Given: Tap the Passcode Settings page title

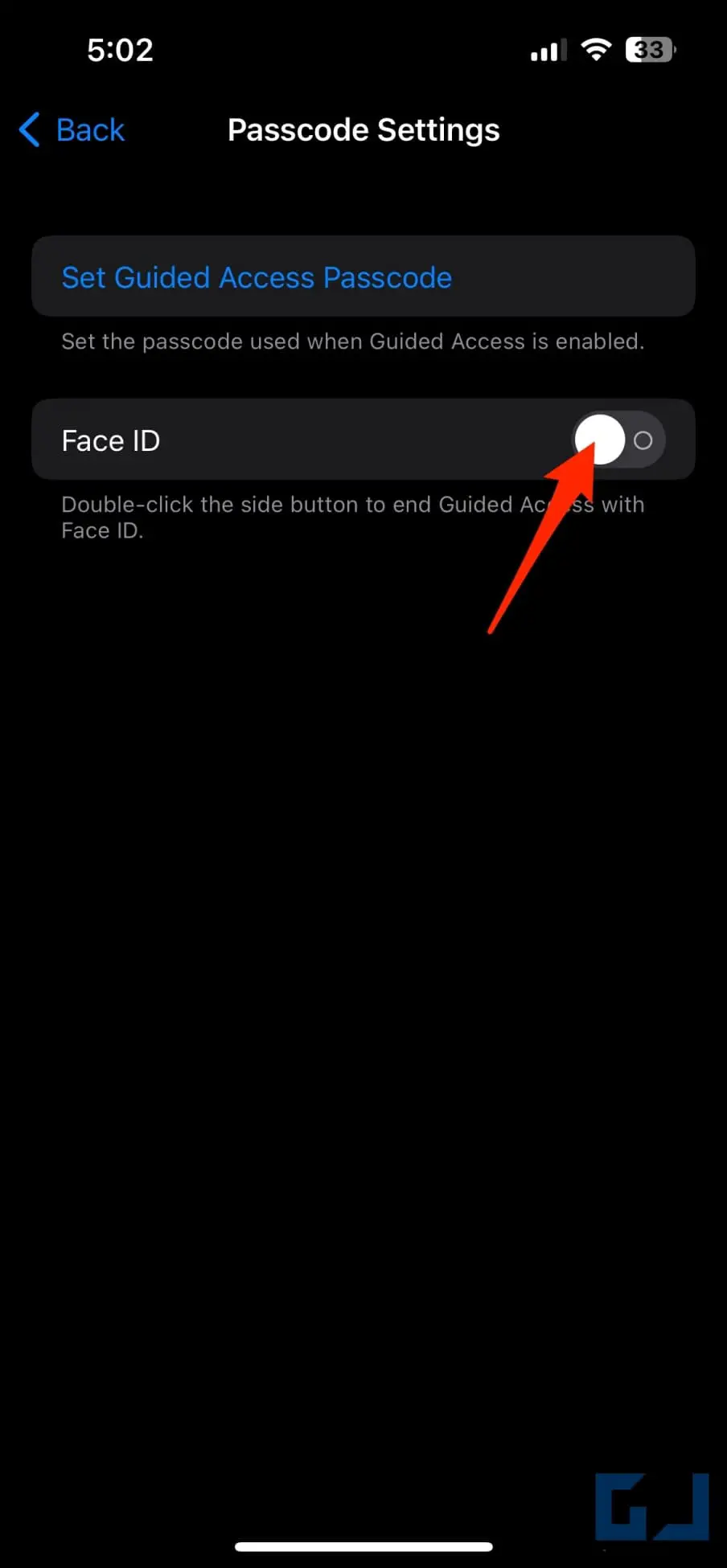Looking at the screenshot, I should 363,129.
